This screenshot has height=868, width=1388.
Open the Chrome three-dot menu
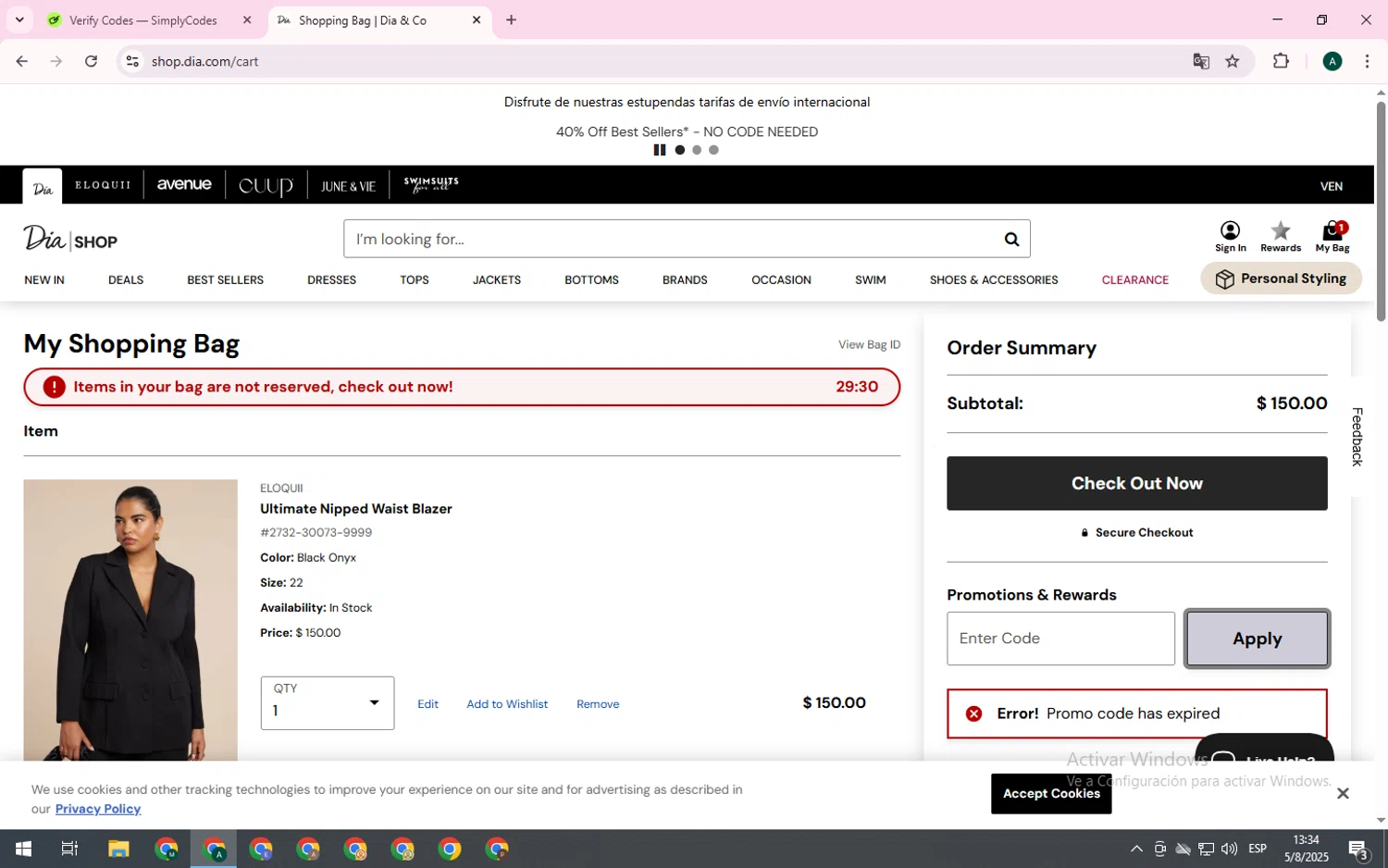(x=1367, y=61)
